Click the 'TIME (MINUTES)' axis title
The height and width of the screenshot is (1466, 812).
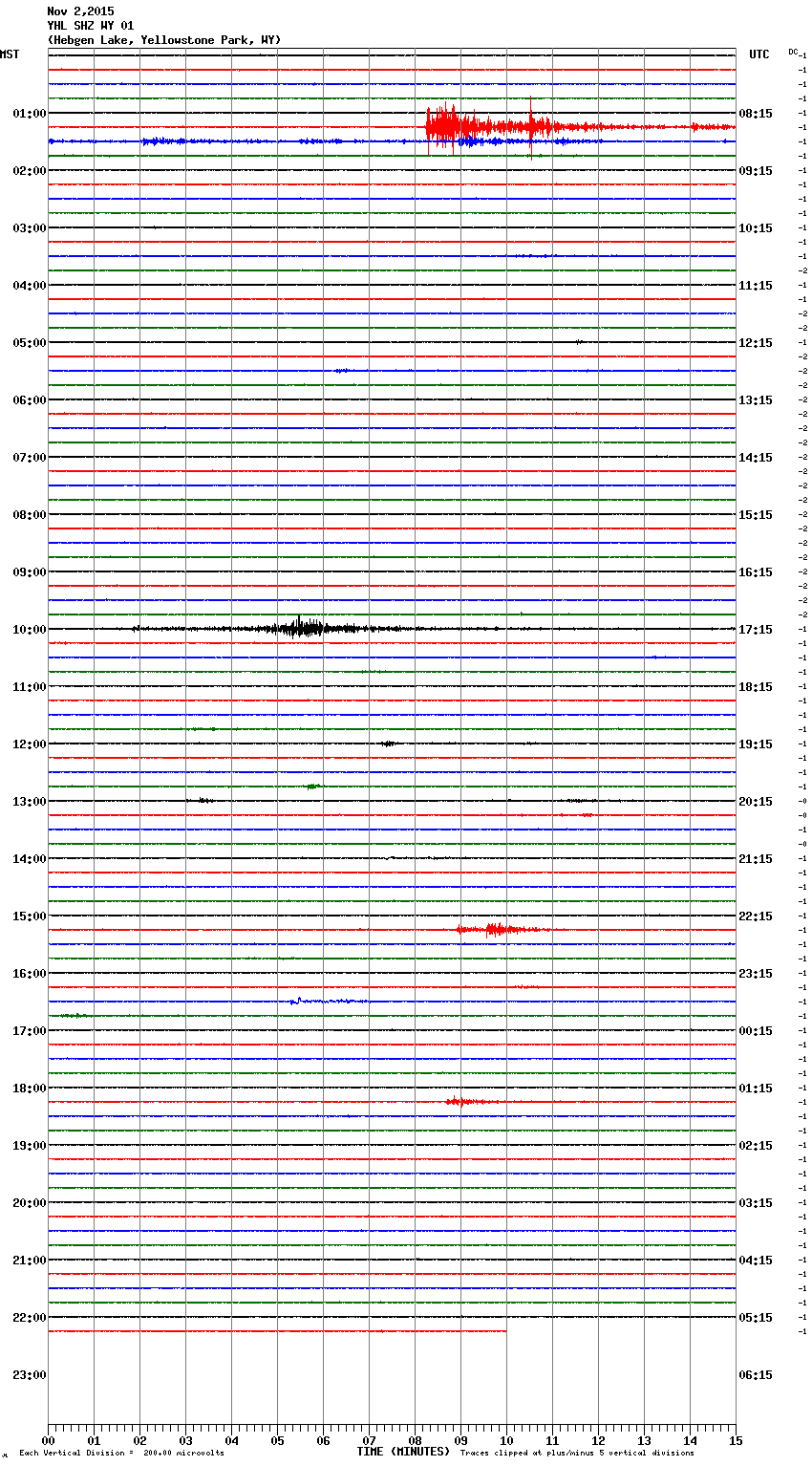tap(403, 1452)
